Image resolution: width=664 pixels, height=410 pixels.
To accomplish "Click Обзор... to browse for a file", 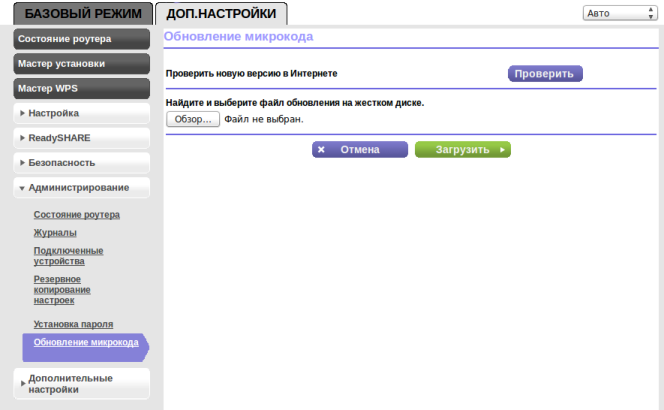I will (x=193, y=119).
